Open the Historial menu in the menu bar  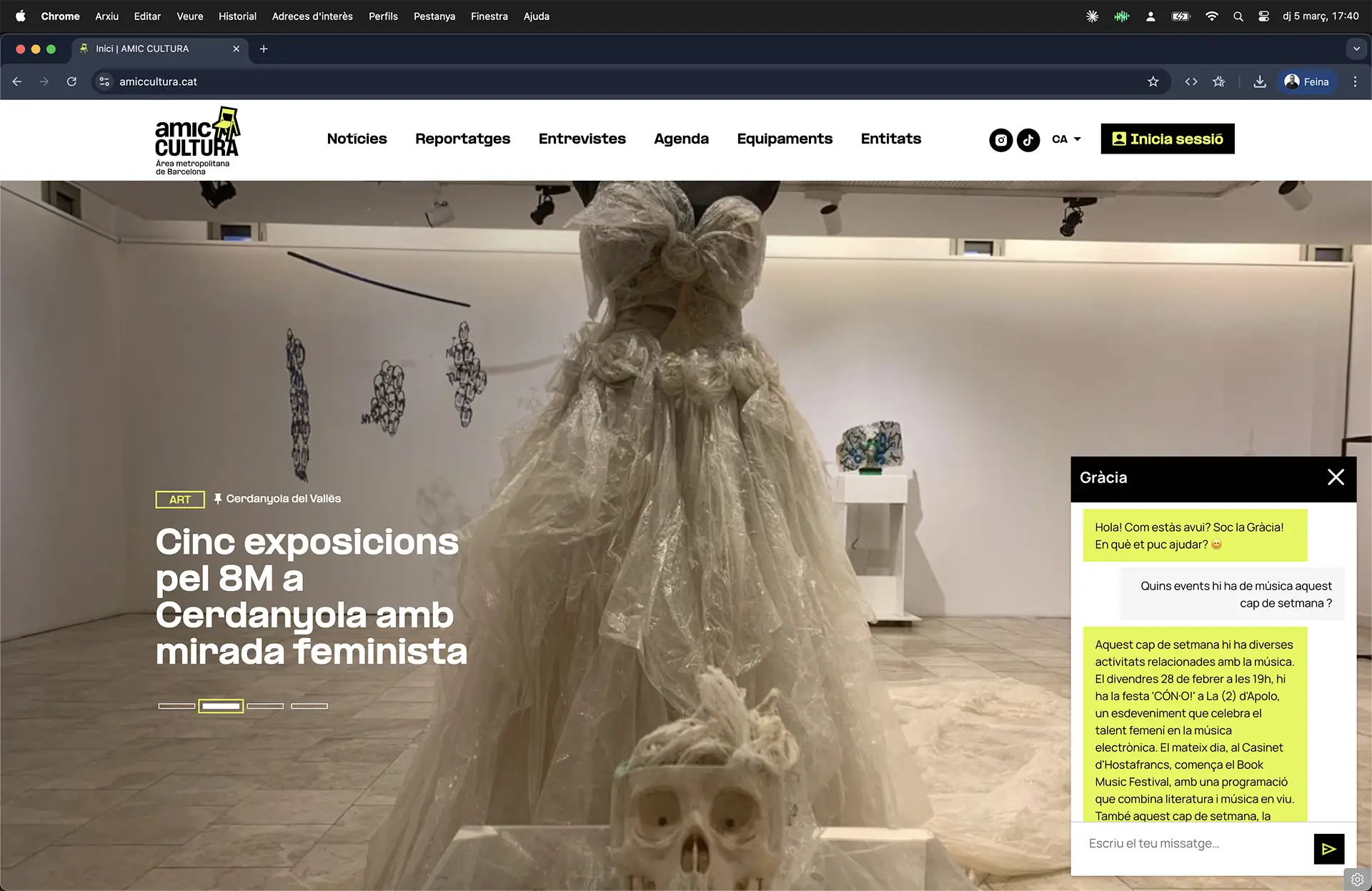(237, 16)
